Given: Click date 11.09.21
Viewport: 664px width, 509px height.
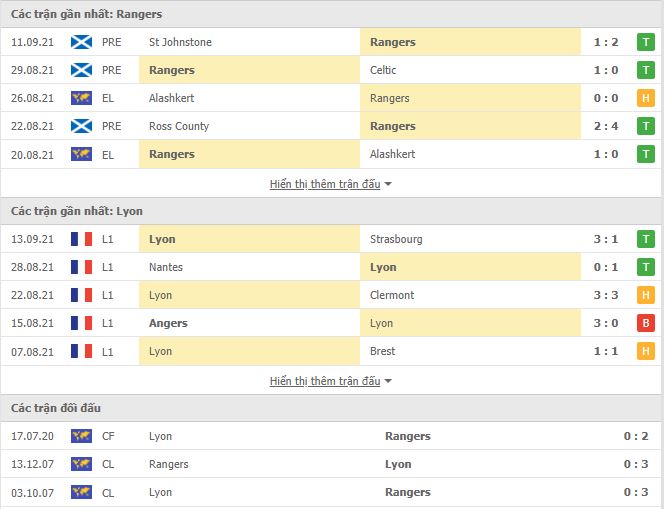Looking at the screenshot, I should [33, 42].
